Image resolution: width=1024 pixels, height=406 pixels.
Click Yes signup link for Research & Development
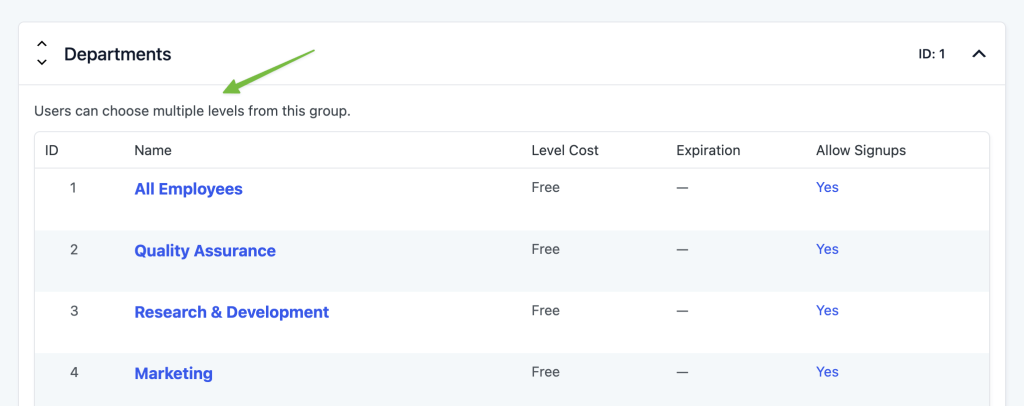tap(827, 310)
